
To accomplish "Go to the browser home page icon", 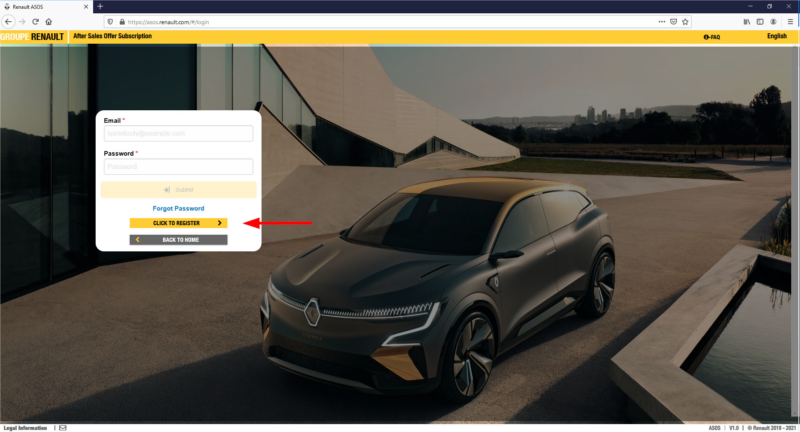I will tap(48, 21).
